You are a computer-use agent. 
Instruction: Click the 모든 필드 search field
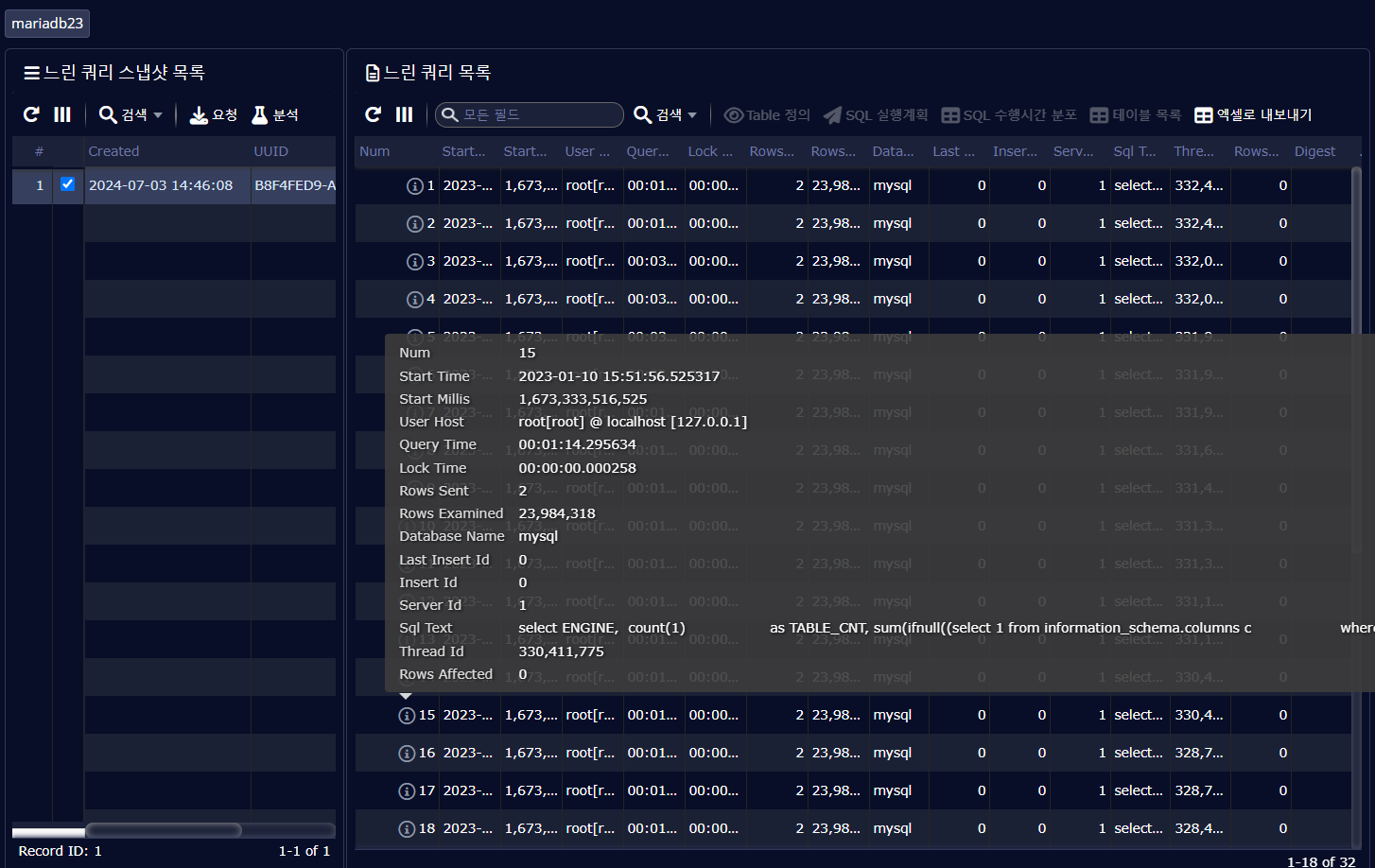pyautogui.click(x=530, y=114)
